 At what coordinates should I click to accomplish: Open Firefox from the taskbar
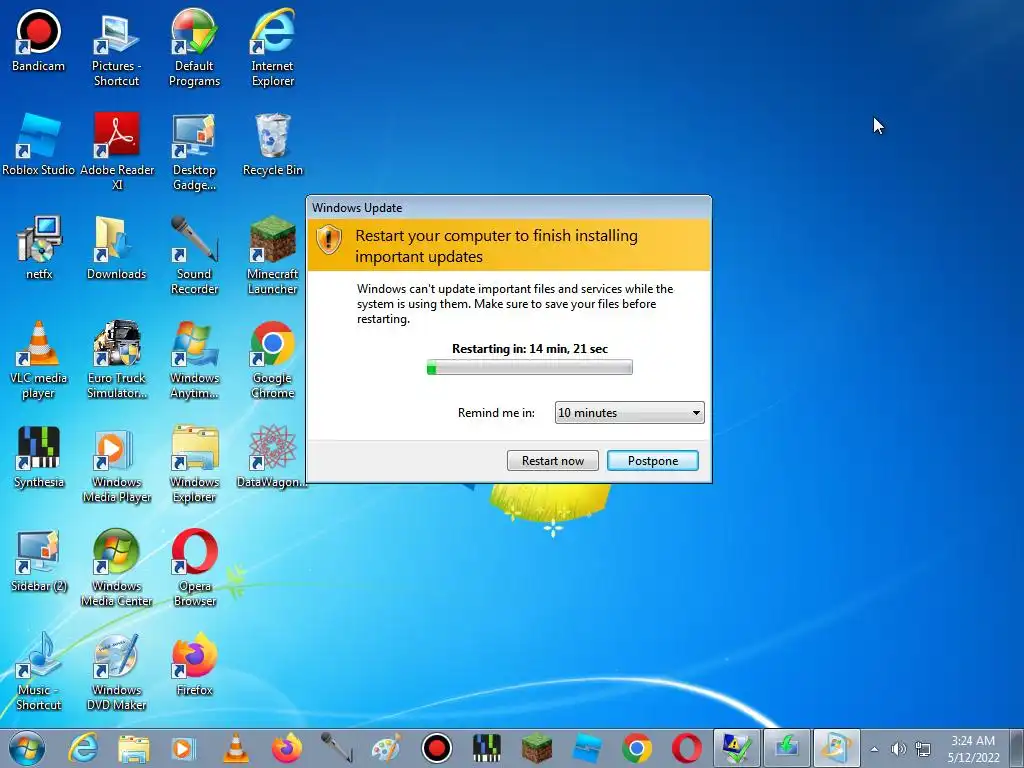pos(287,748)
